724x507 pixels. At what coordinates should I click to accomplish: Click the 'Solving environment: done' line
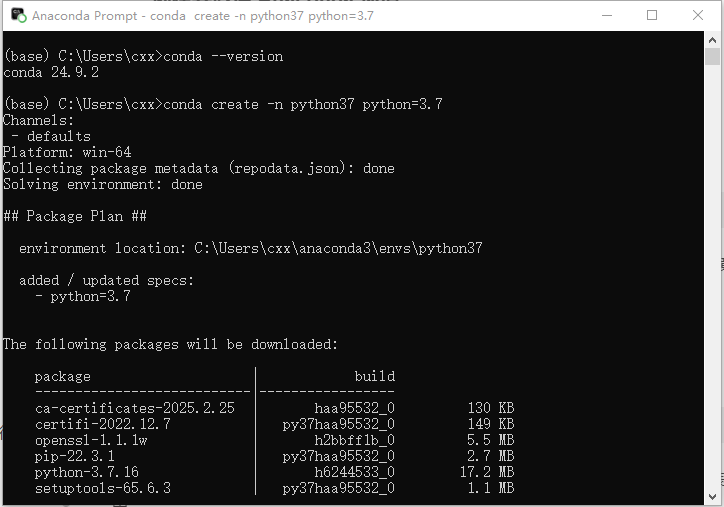click(103, 184)
